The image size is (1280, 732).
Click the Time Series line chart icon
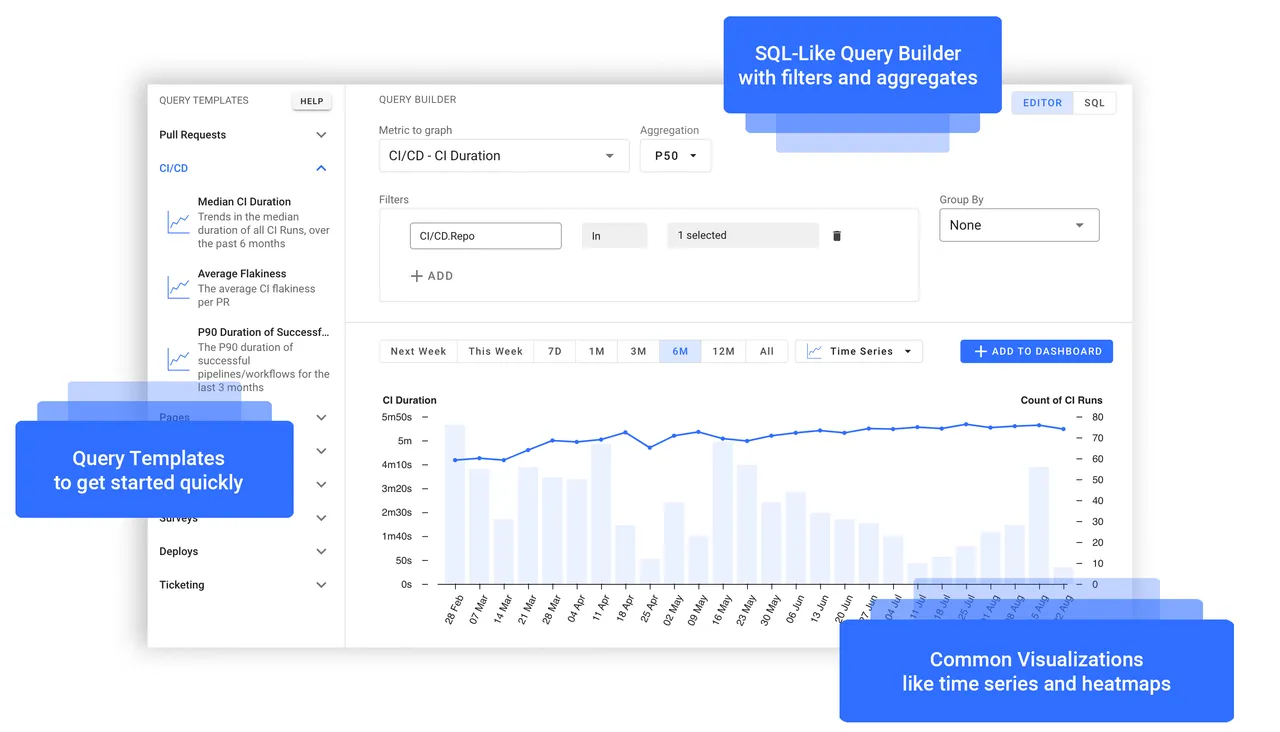[x=814, y=352]
